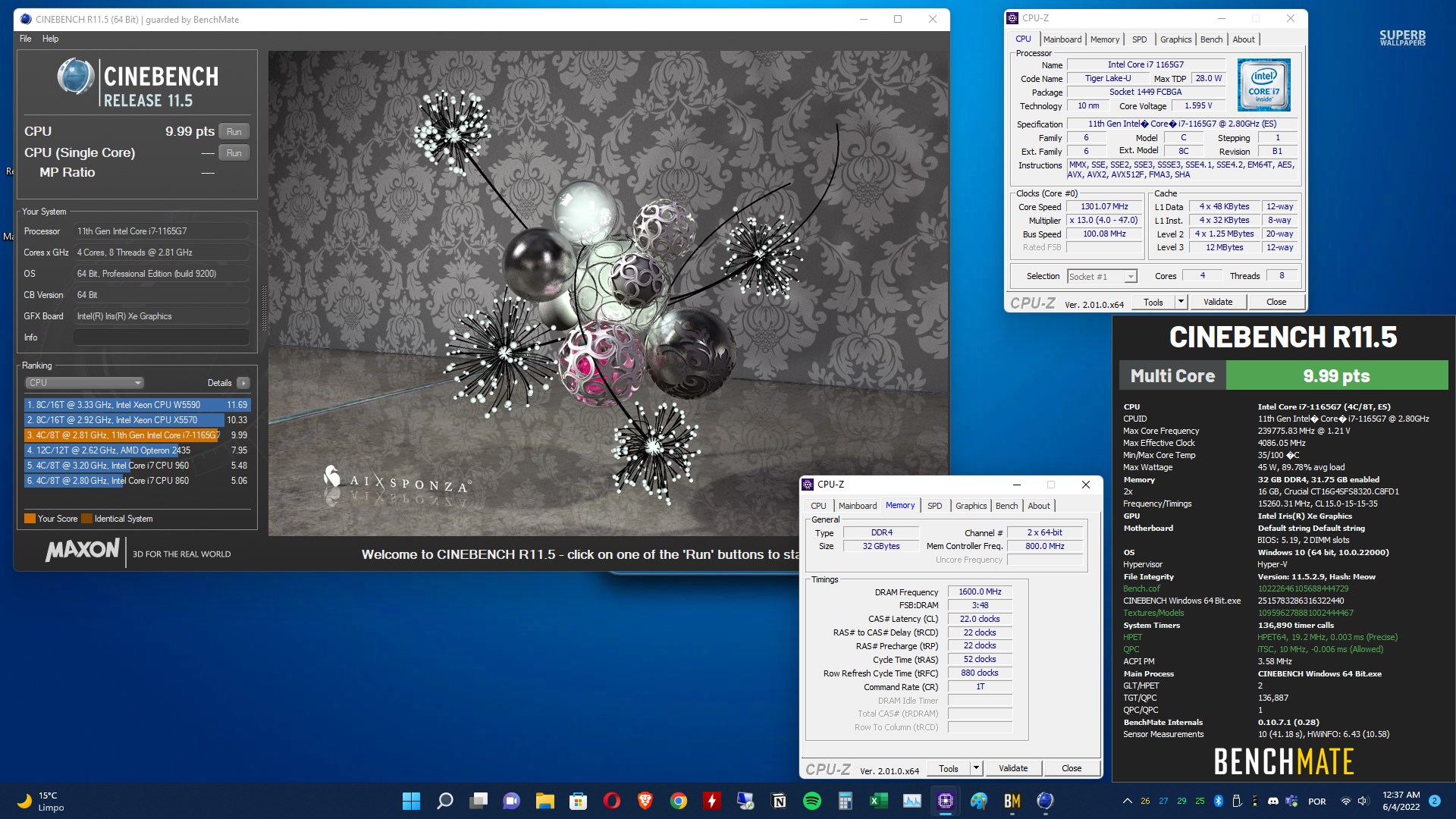The image size is (1456, 819).
Task: Click the Intel Core i7 logo in CPU-Z
Action: (x=1264, y=86)
